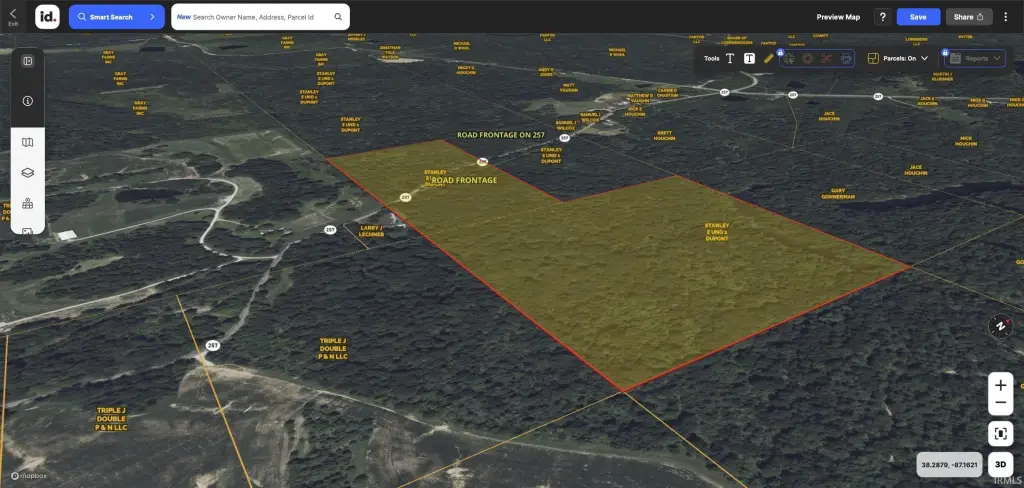The image size is (1024, 488).
Task: Open the info panel in the sidebar
Action: 28,101
